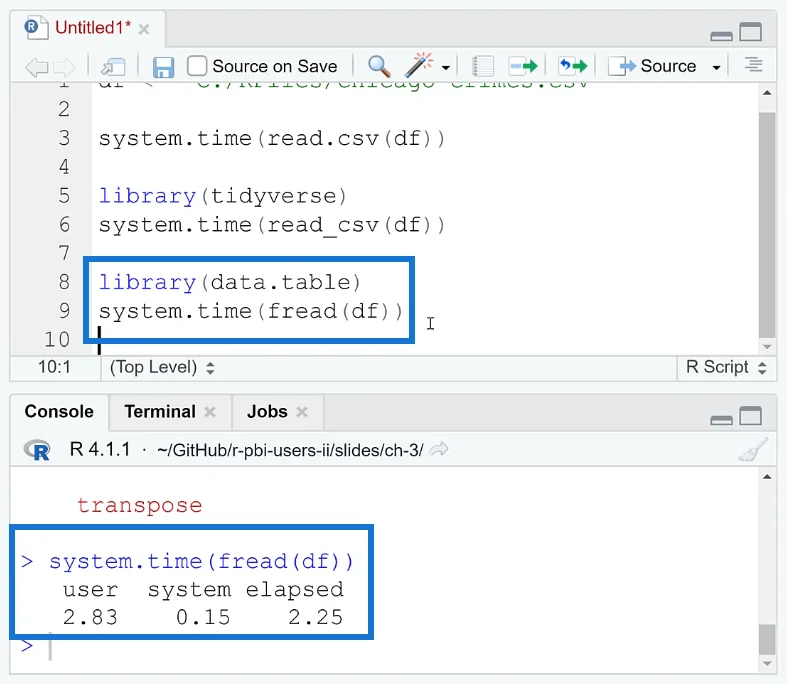Click the Show in new window icon
Image resolution: width=787 pixels, height=684 pixels.
(x=113, y=67)
